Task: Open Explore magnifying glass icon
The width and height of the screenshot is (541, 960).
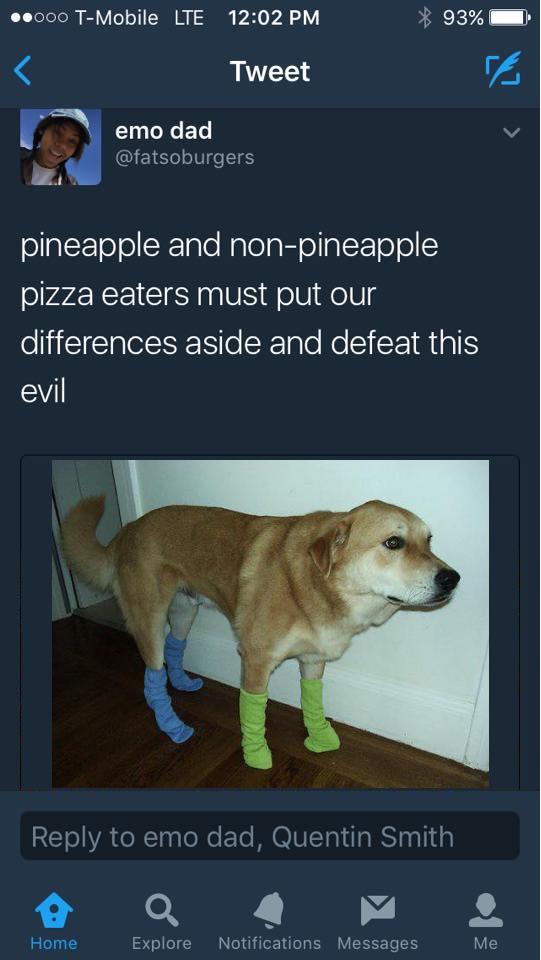Action: 162,910
